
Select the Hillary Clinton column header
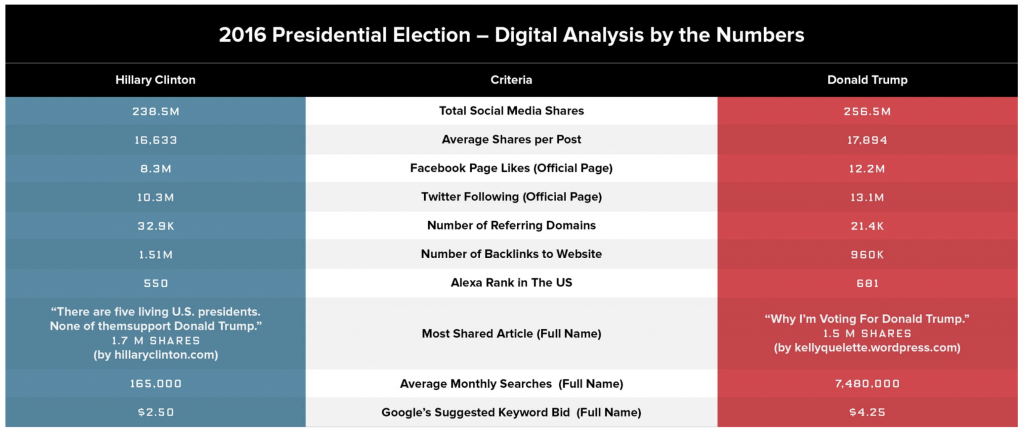point(155,79)
